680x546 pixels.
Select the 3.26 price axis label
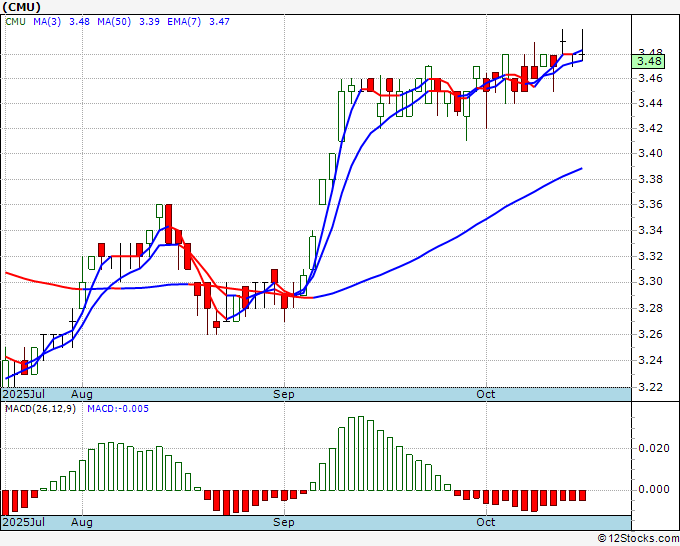(x=650, y=334)
